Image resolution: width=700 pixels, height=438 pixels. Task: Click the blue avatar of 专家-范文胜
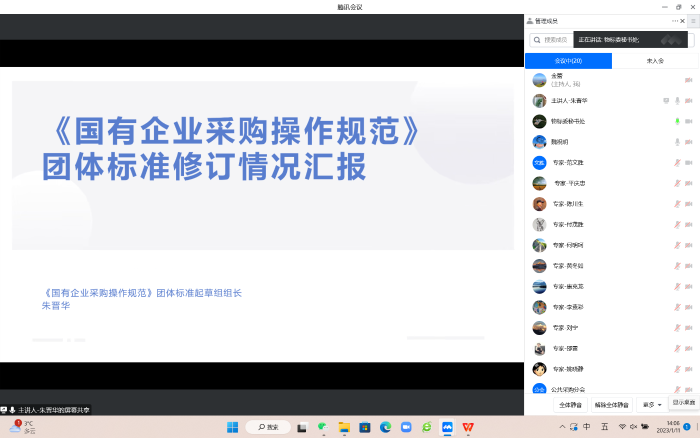pyautogui.click(x=539, y=163)
